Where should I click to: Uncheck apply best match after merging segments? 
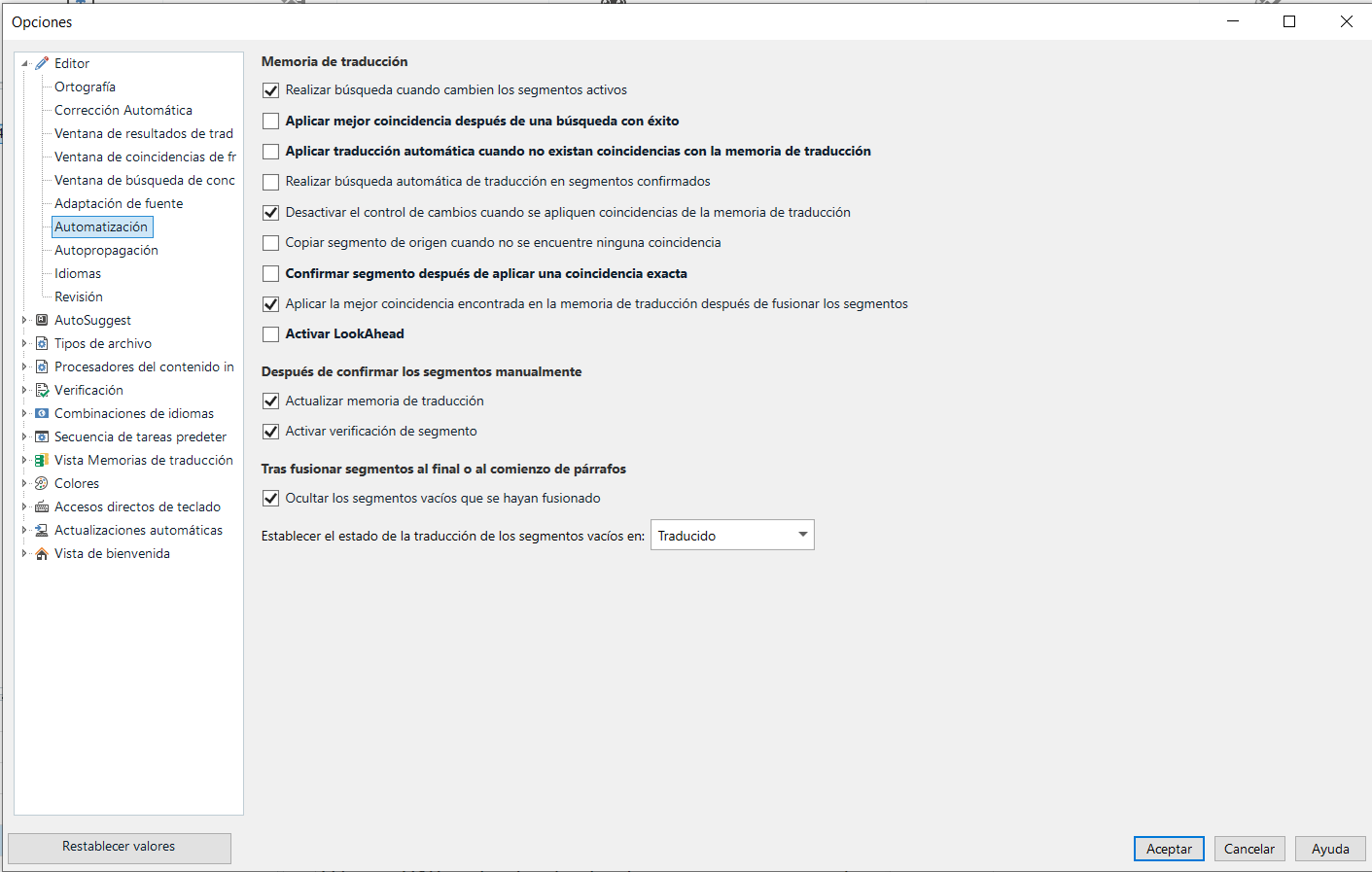point(271,304)
